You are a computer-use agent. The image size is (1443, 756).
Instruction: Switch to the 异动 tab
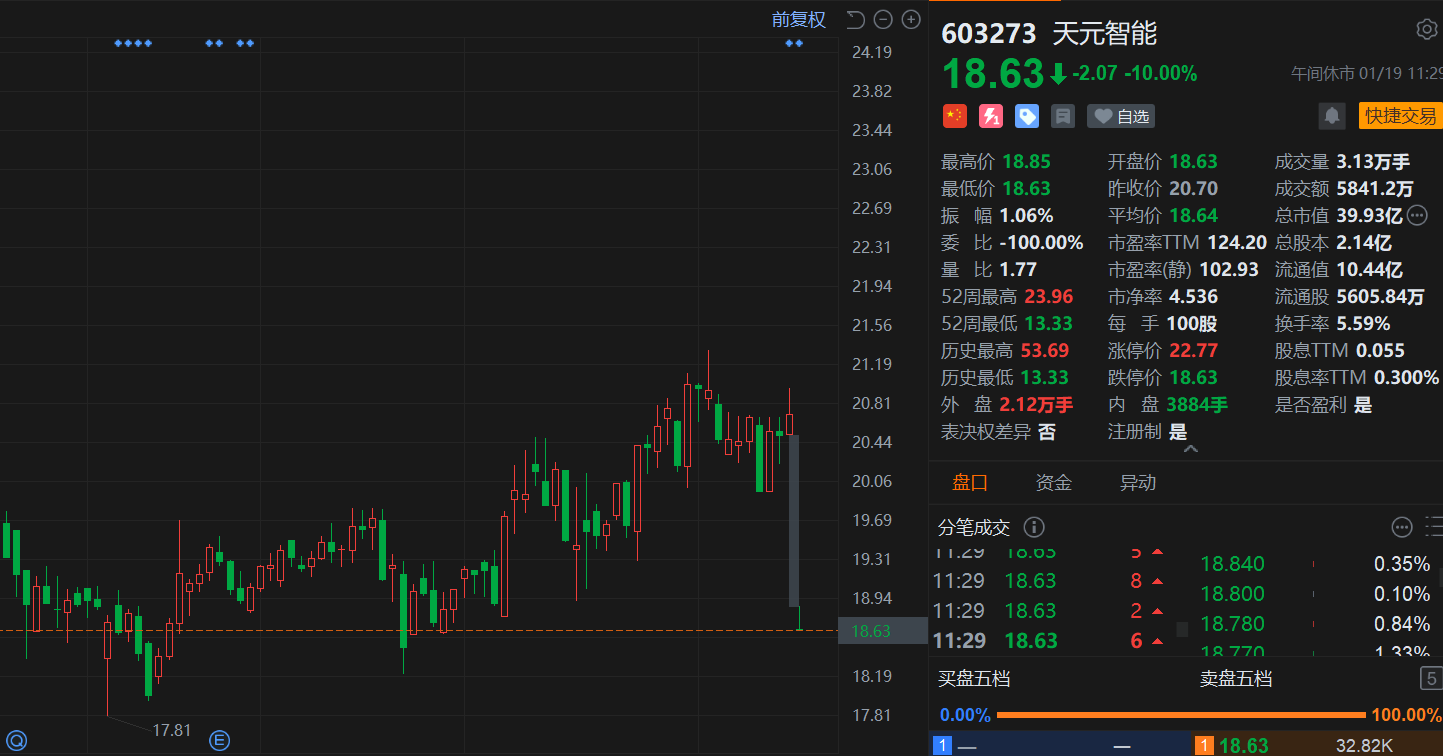pyautogui.click(x=1137, y=483)
